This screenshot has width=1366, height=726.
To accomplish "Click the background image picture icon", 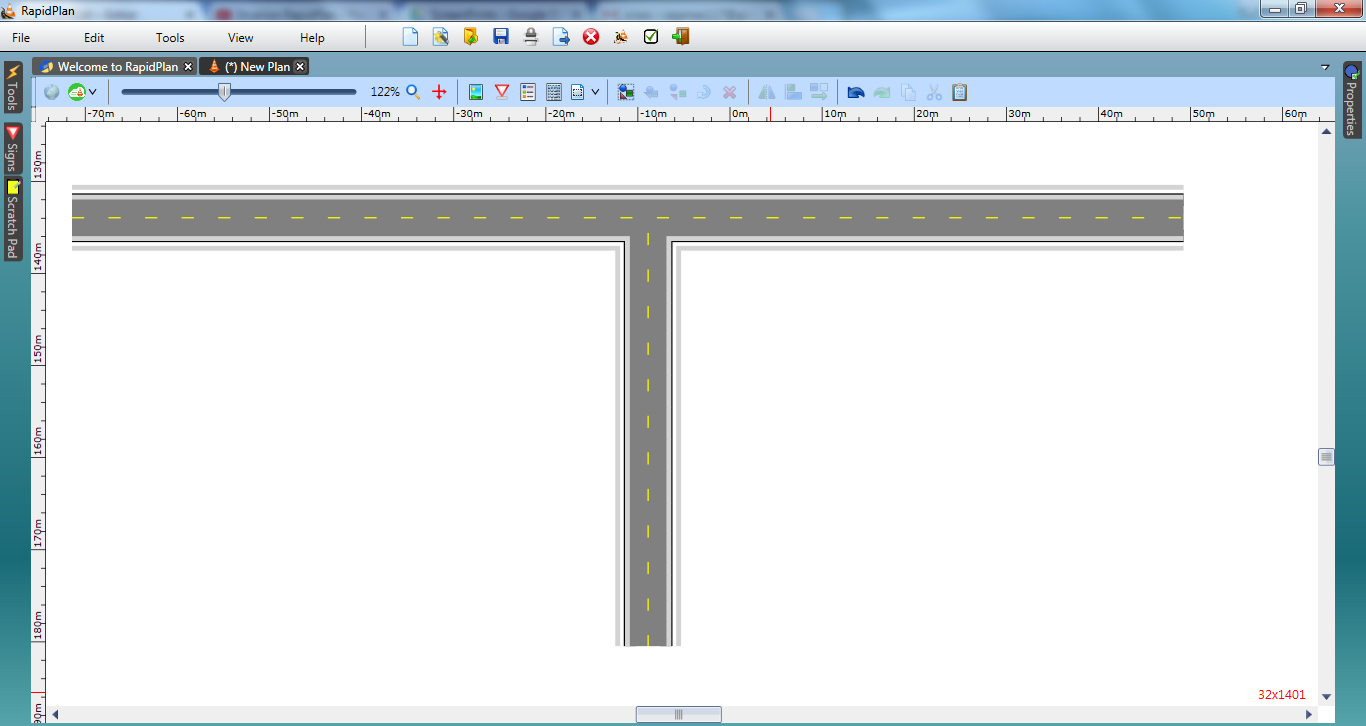I will point(476,92).
